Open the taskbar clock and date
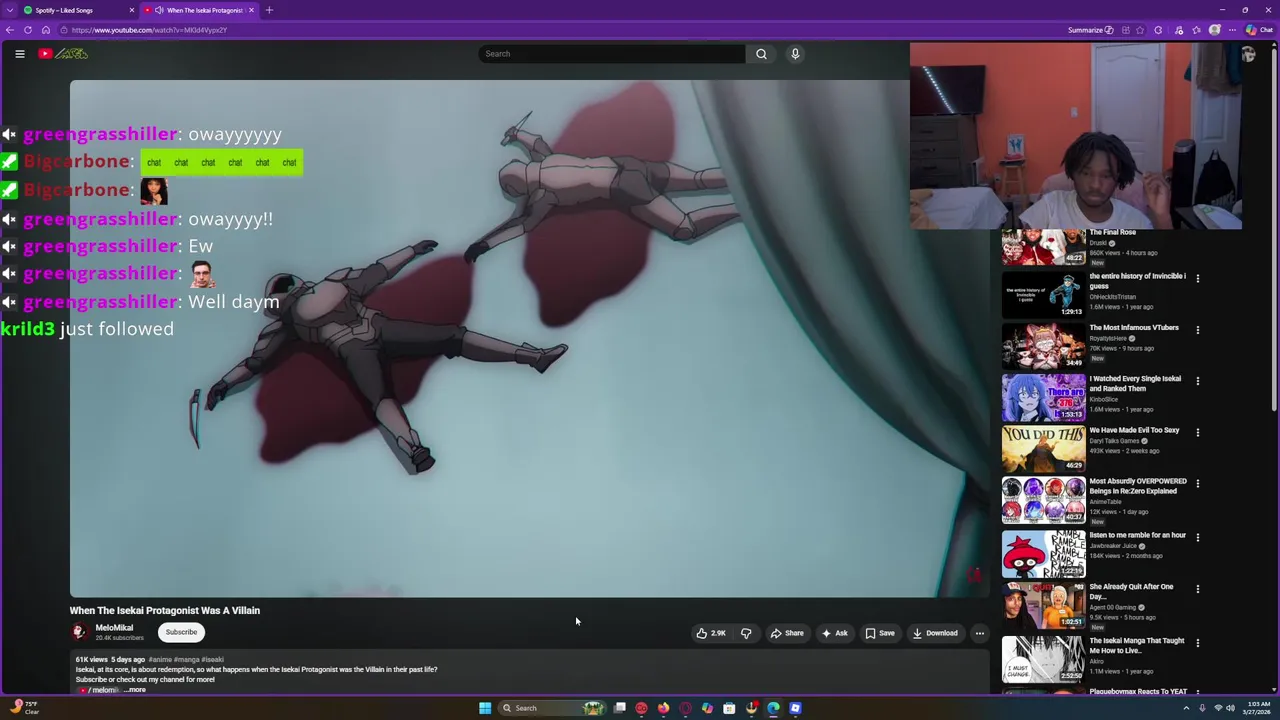The width and height of the screenshot is (1280, 720). coord(1257,708)
